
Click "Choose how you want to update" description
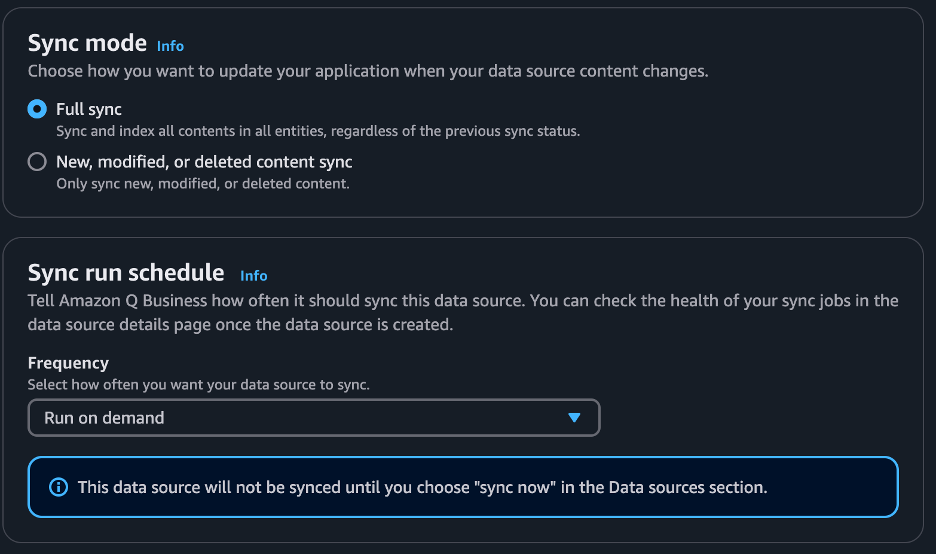click(368, 71)
